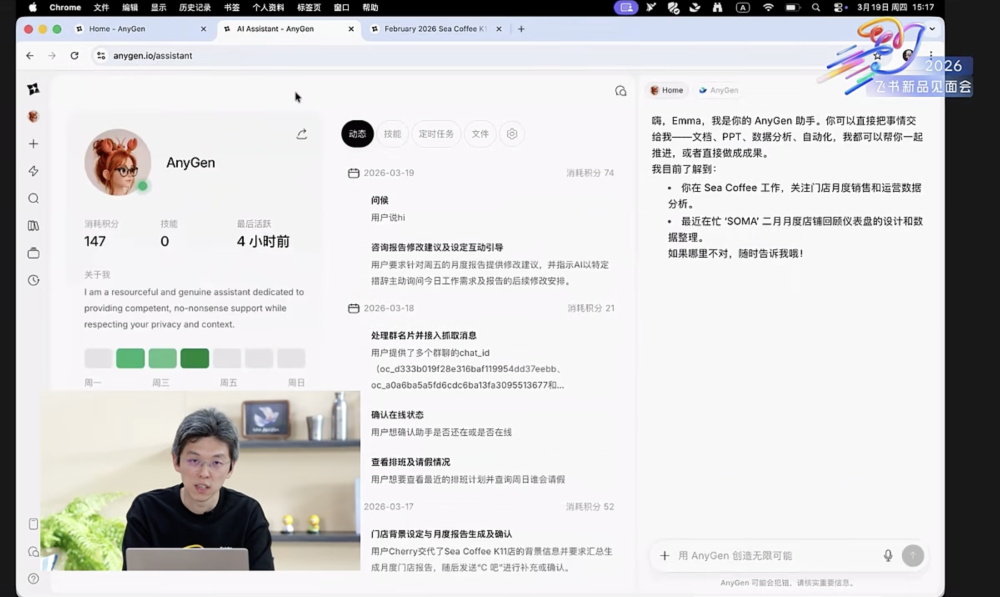This screenshot has width=1000, height=597.
Task: Click the 最后活跃 4 小时前 stat
Action: coord(263,234)
